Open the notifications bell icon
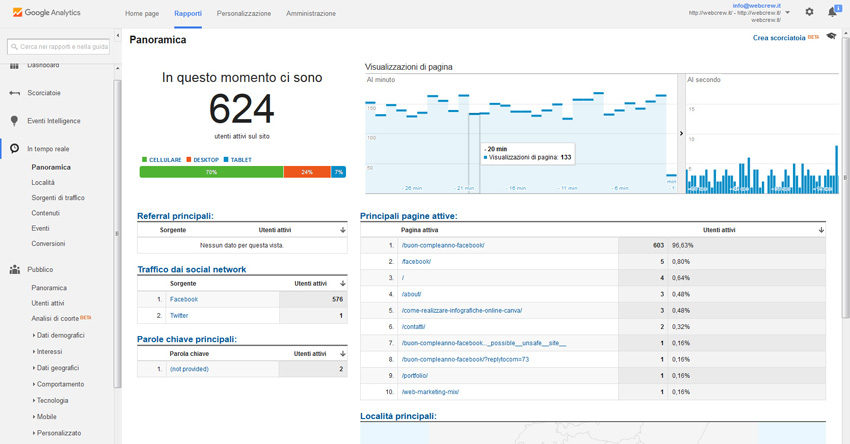 (833, 11)
